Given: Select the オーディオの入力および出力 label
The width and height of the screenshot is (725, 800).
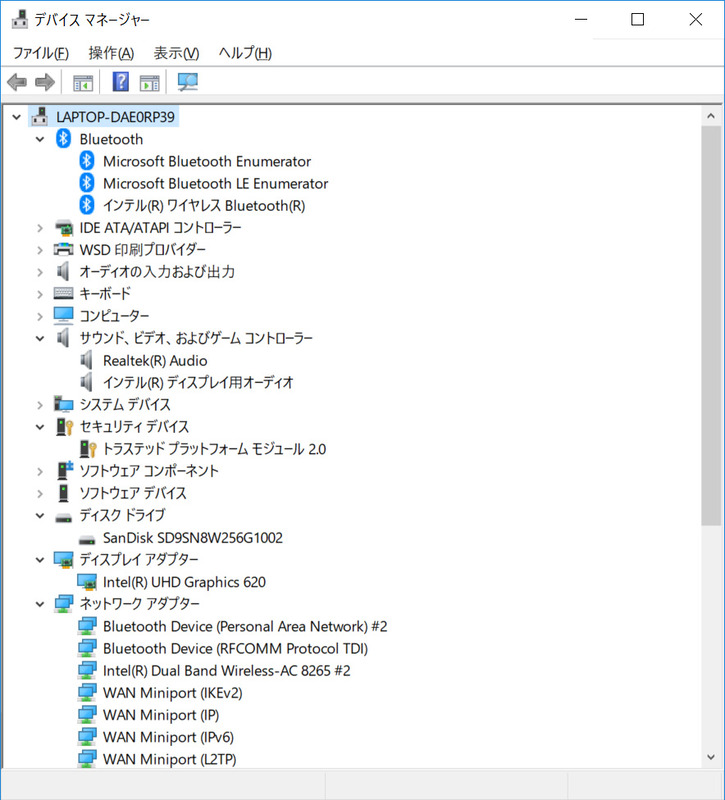Looking at the screenshot, I should coord(157,271).
